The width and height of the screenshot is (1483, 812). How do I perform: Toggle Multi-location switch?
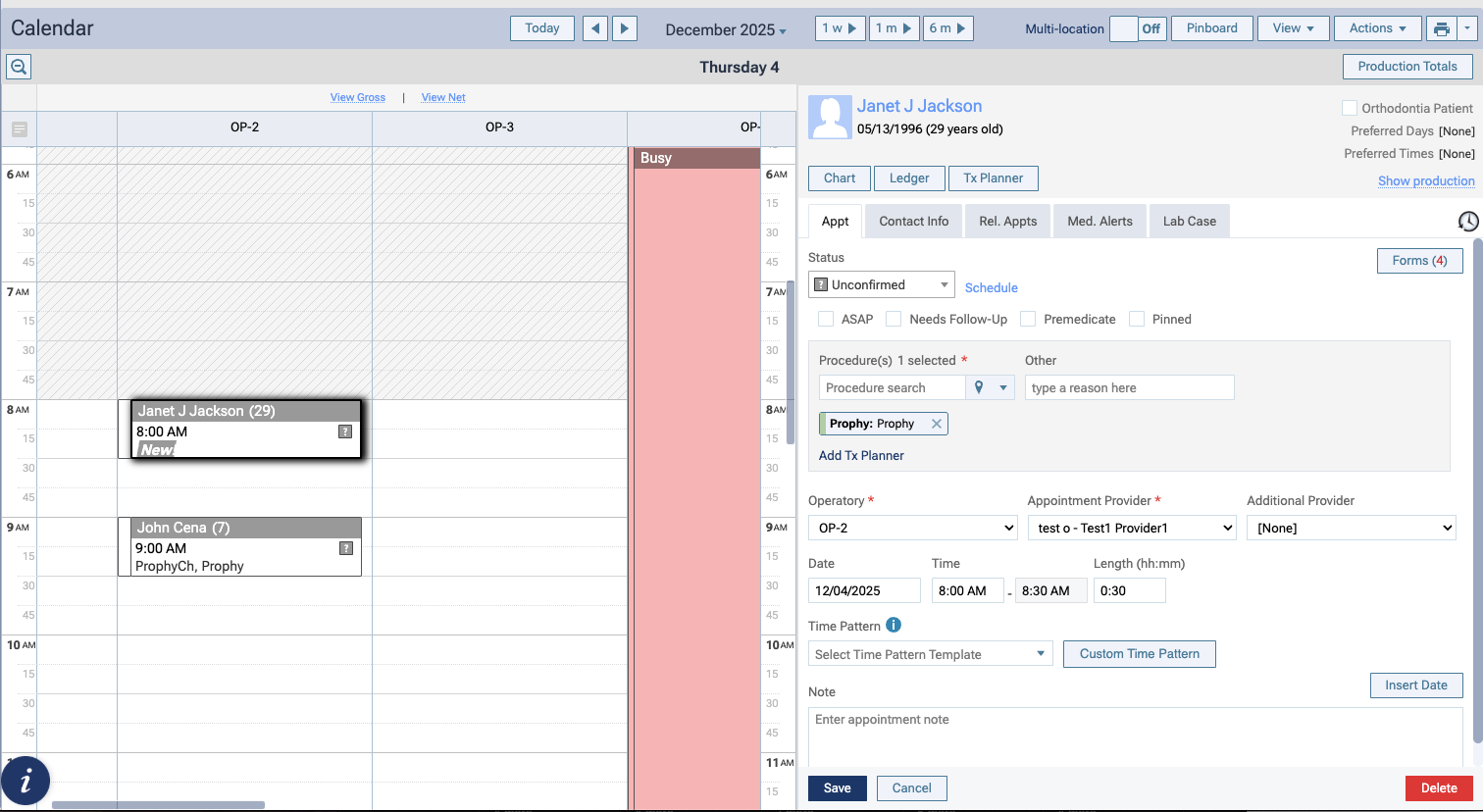tap(1137, 28)
